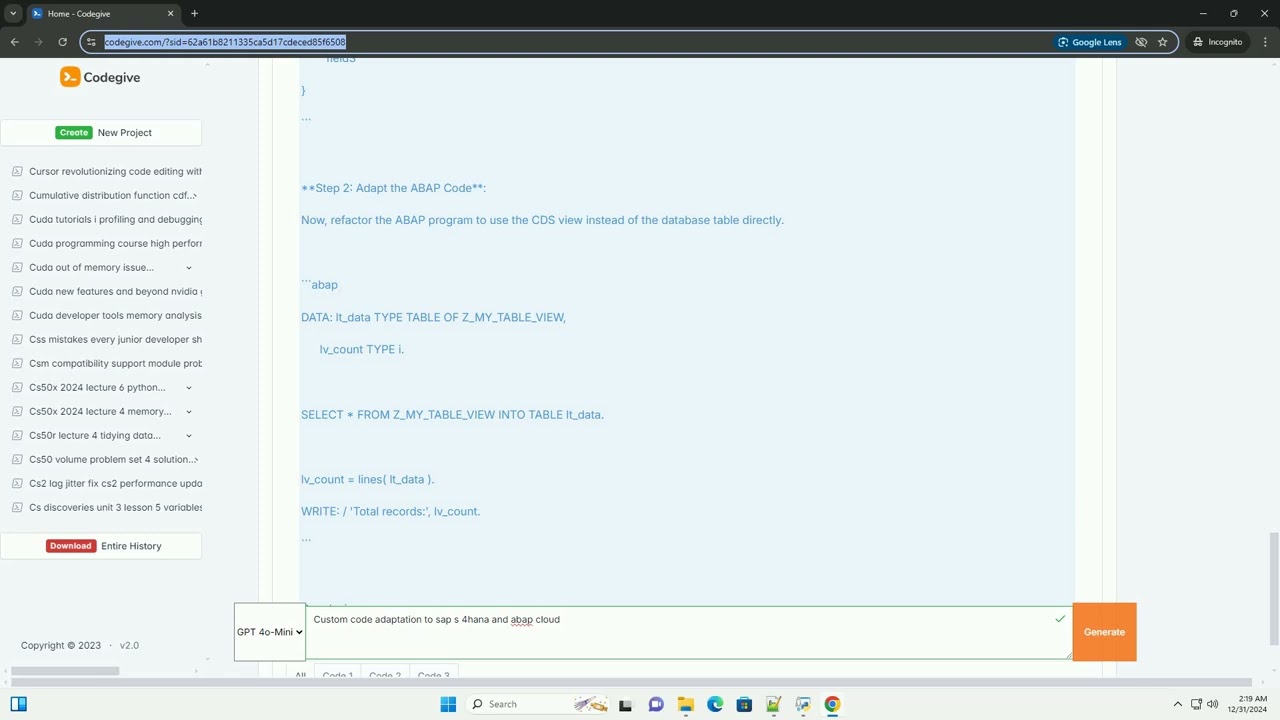Select the Home - Codegive tab
Screen dimensions: 1280x720
click(103, 14)
